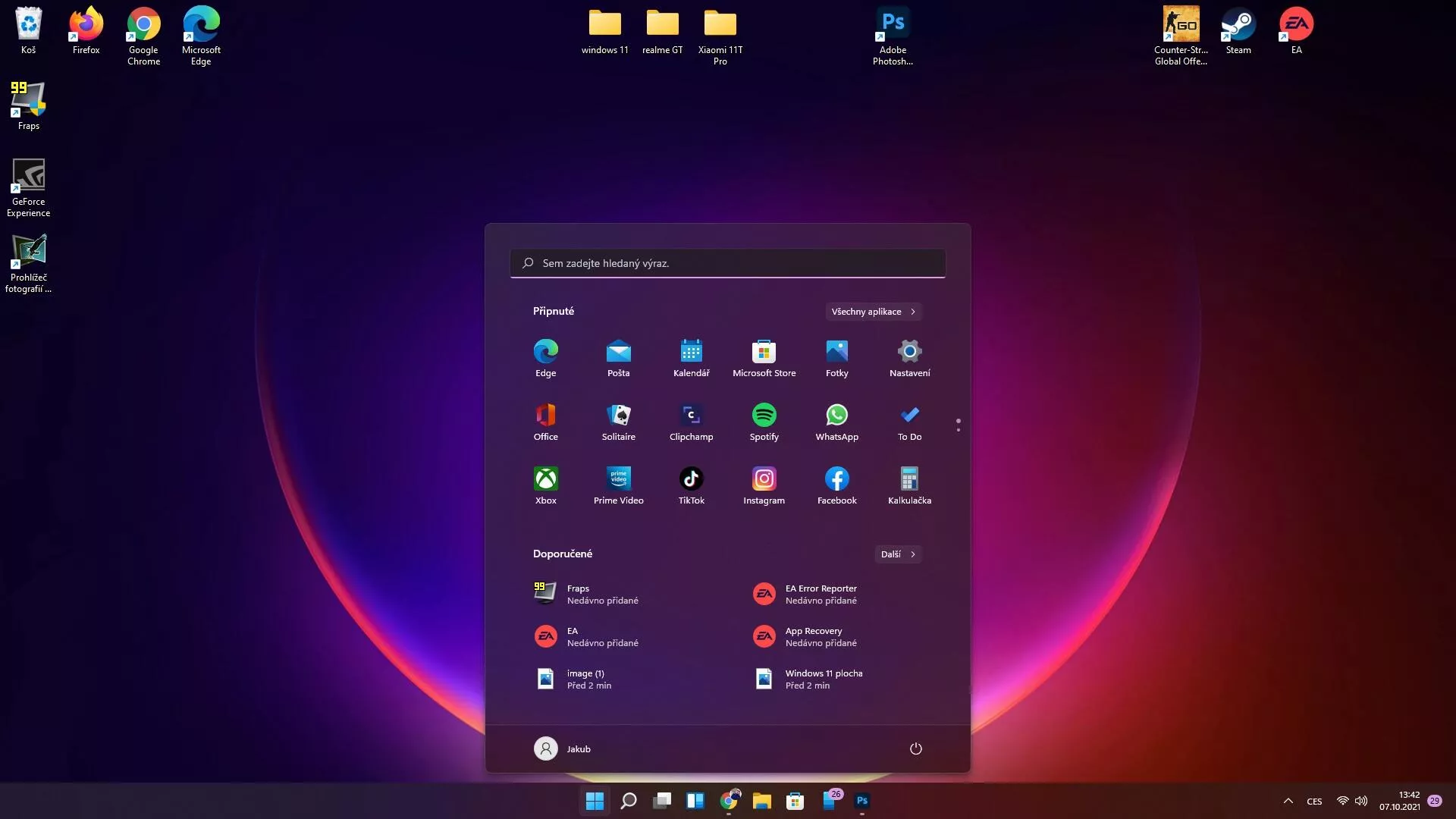
Task: Open Edge from pinned apps
Action: coord(545,358)
